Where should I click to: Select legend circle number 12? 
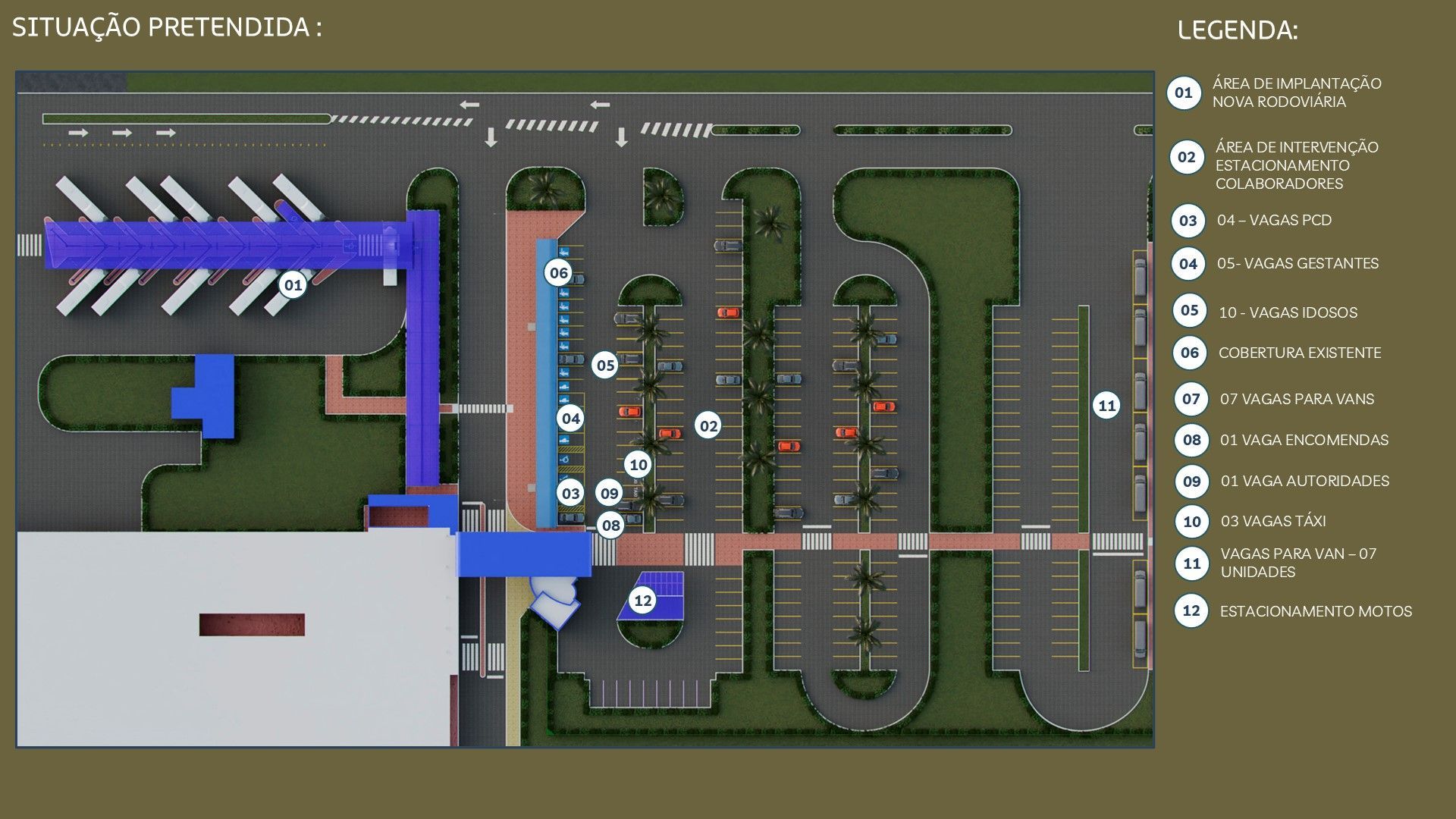tap(1191, 610)
